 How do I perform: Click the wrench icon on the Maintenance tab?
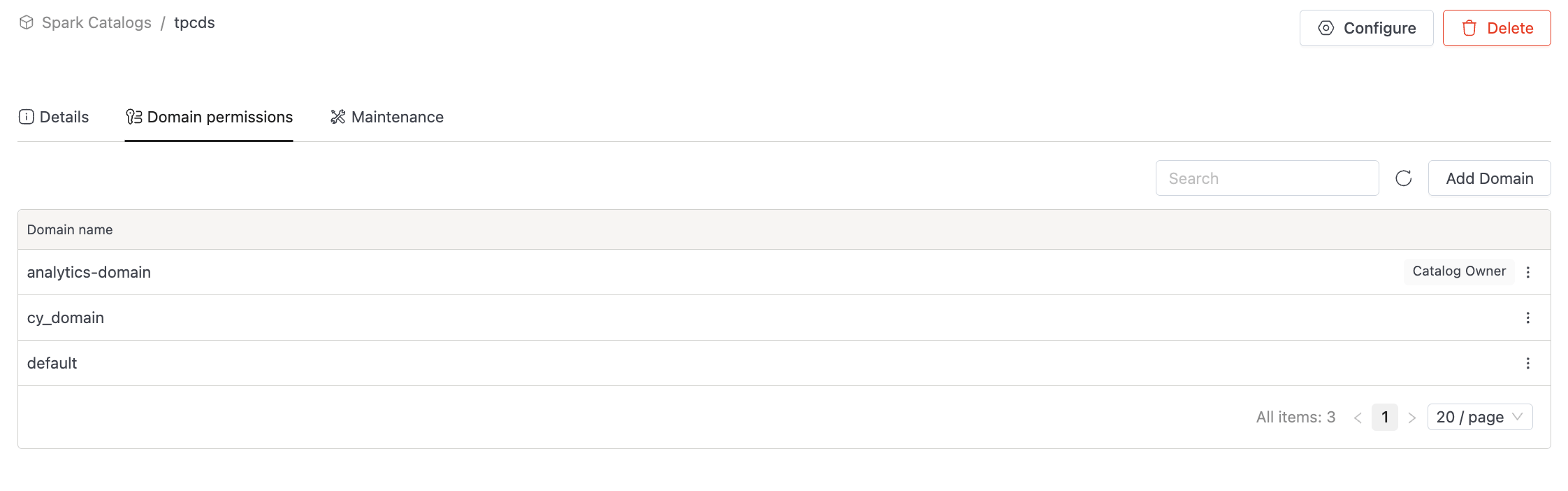coord(337,117)
